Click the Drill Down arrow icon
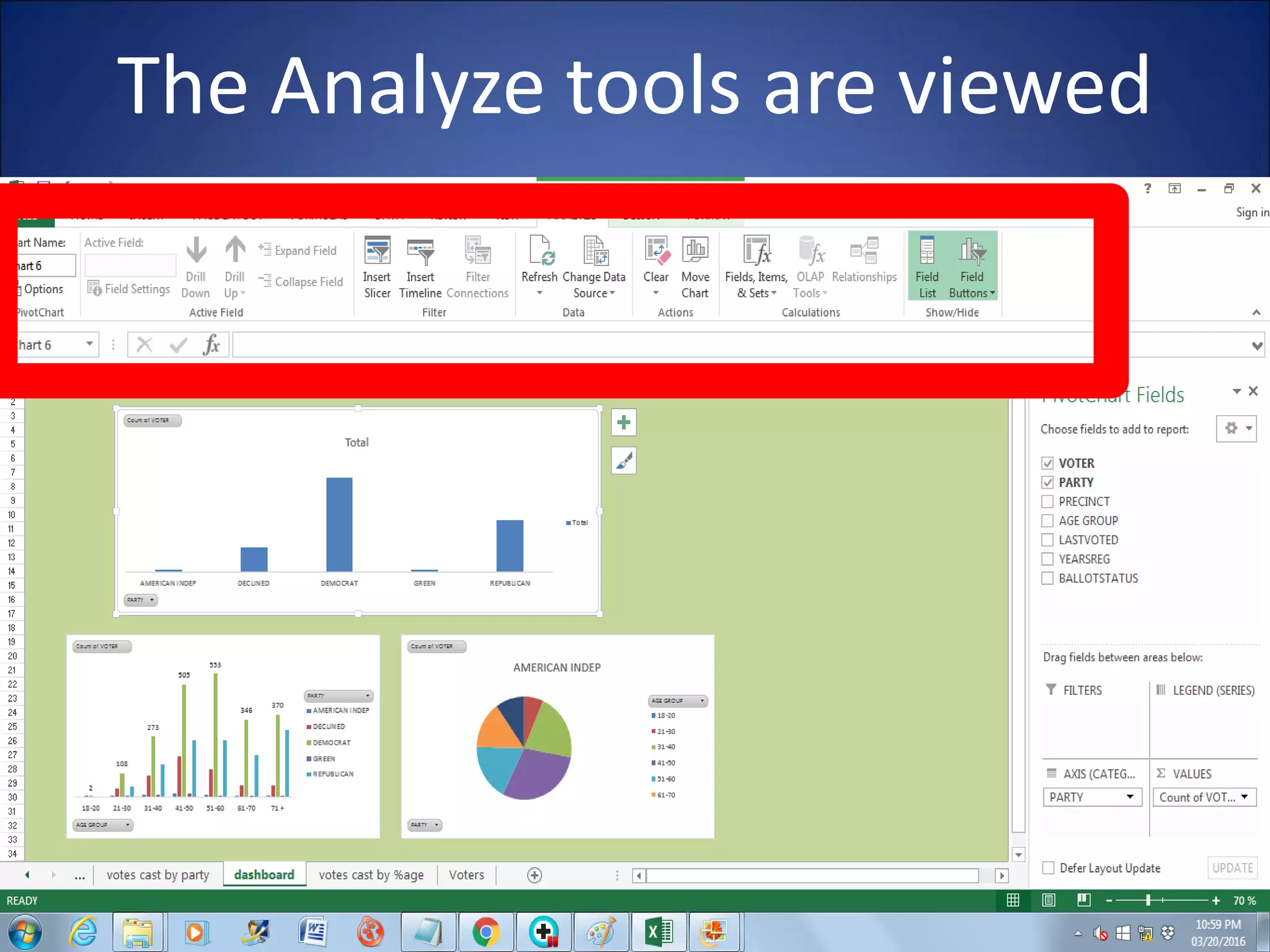The image size is (1270, 952). point(196,250)
